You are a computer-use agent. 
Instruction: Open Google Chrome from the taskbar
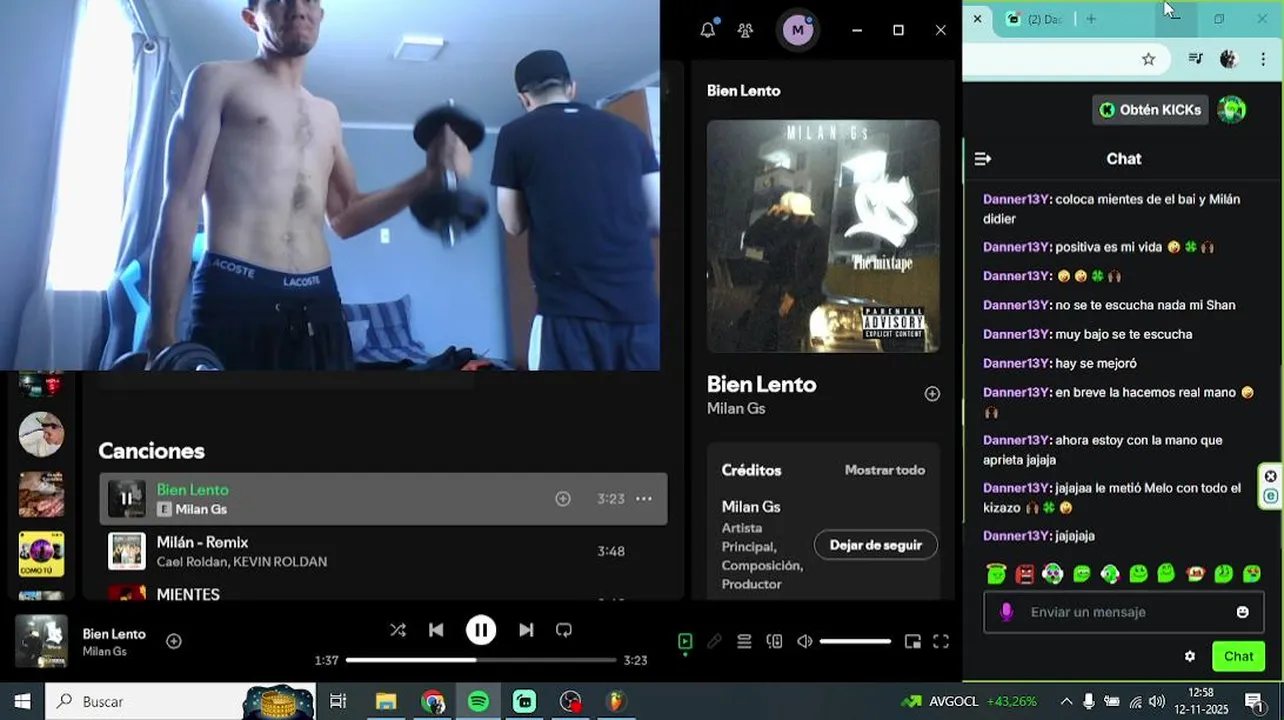point(432,701)
